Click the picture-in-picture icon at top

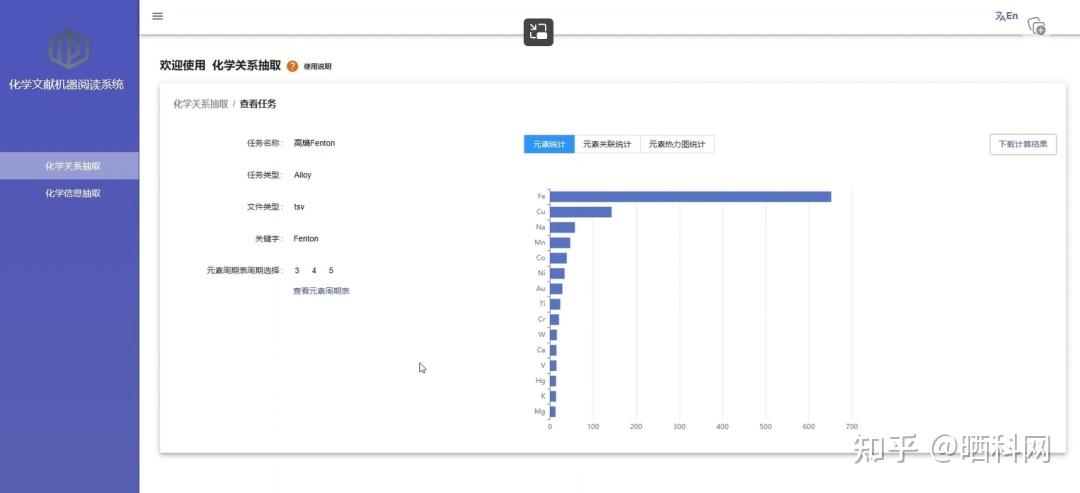(x=538, y=32)
